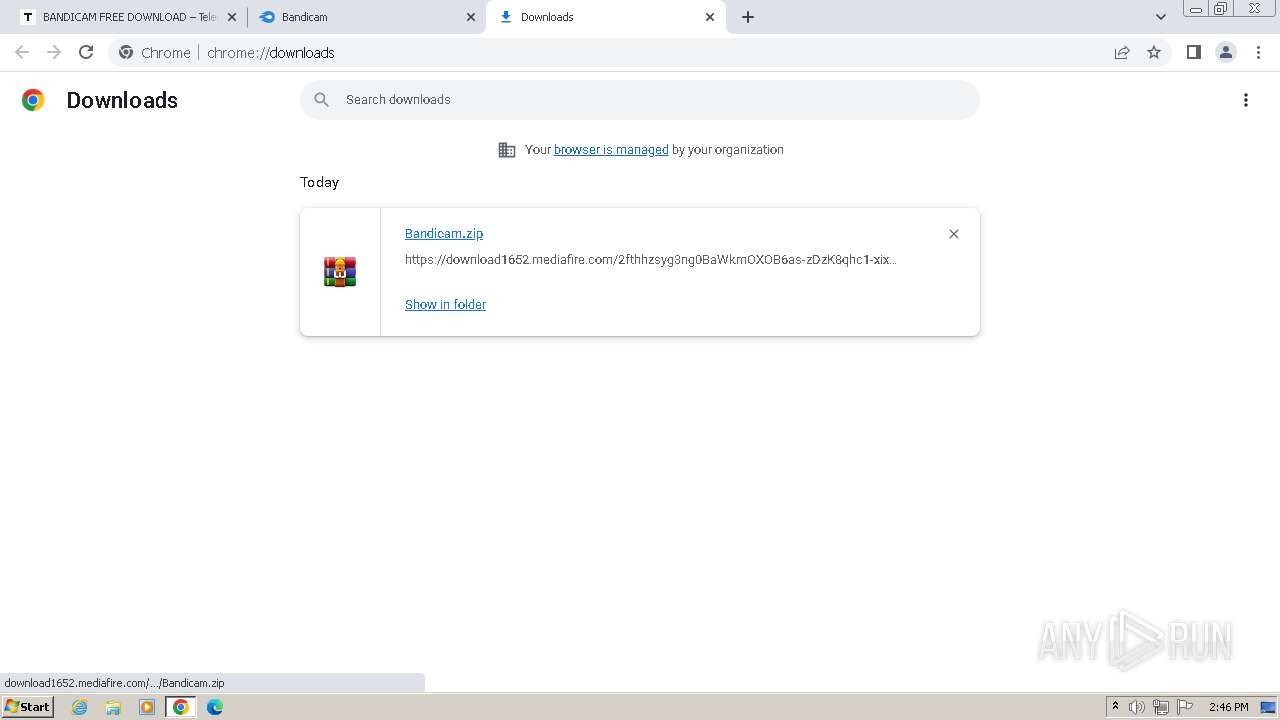Open the Windows Start menu
Screen dimensions: 1280x720
[x=27, y=707]
